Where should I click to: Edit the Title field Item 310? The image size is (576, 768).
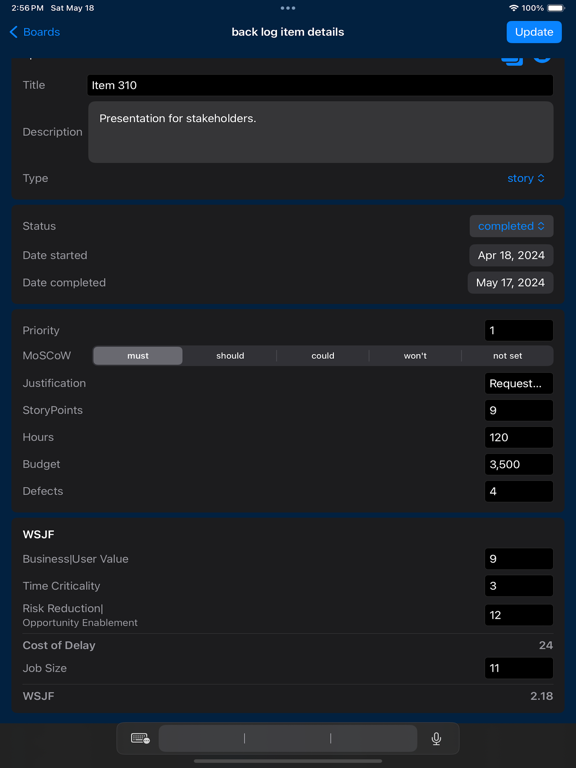320,85
